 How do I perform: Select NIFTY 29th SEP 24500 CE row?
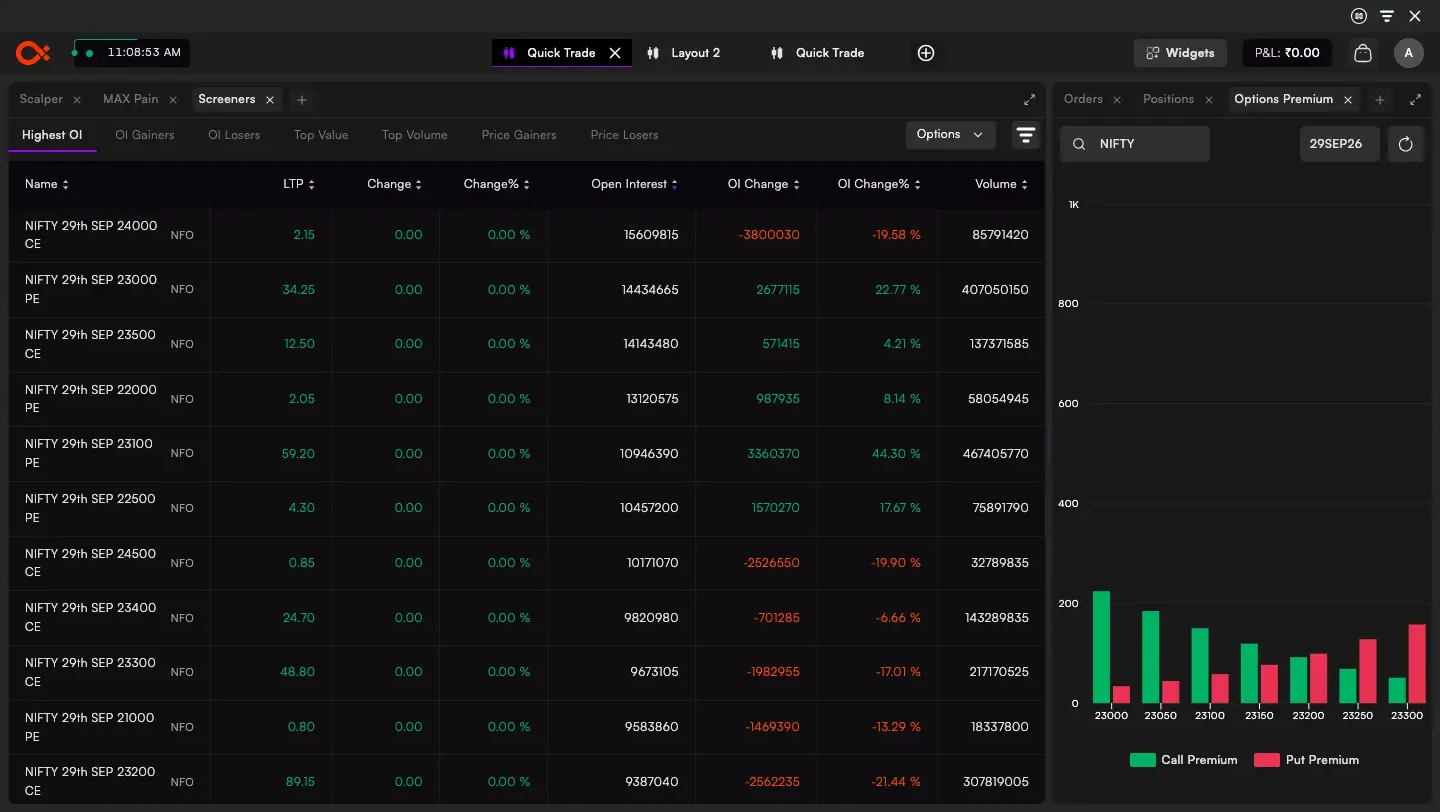click(x=526, y=563)
